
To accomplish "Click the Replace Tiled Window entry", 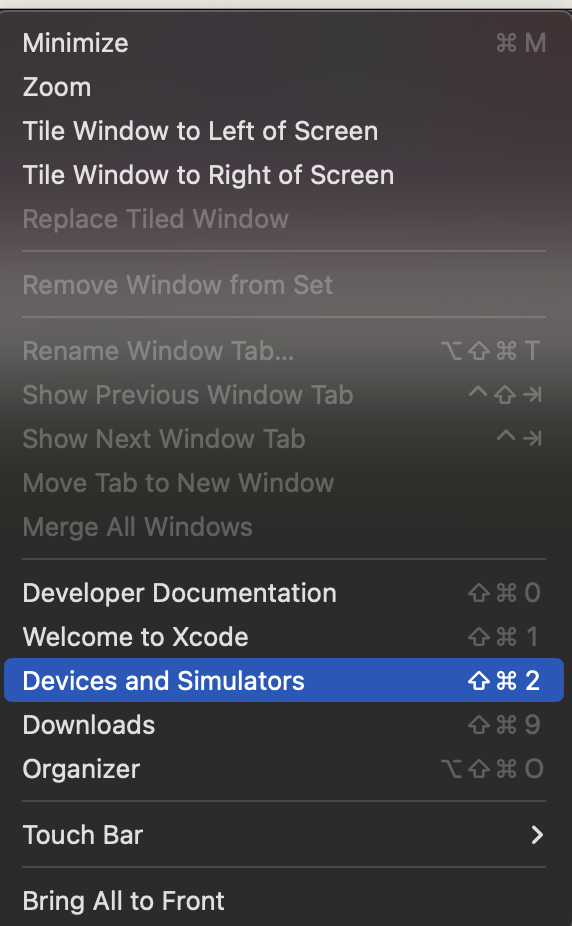I will click(x=284, y=219).
